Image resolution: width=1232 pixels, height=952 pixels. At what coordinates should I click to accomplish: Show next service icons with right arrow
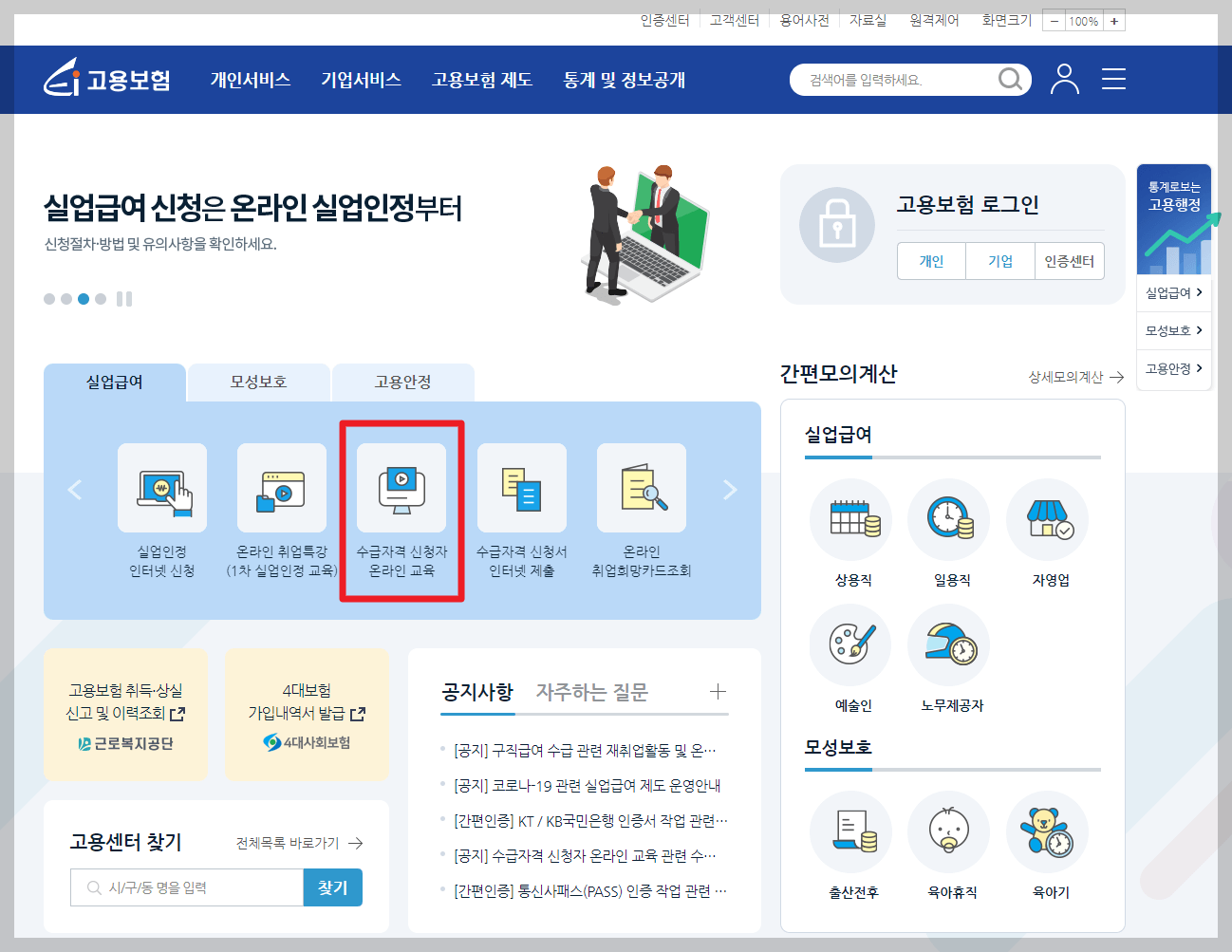(730, 490)
